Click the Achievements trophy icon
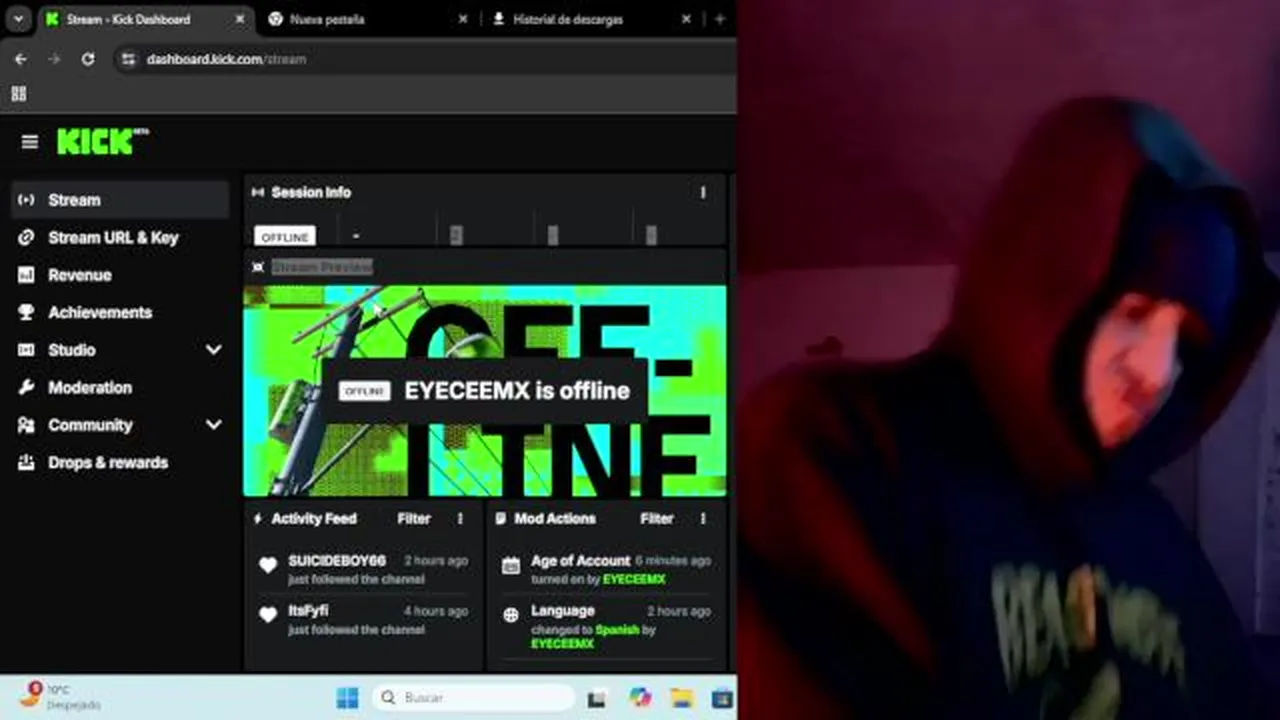The image size is (1280, 720). 26,312
